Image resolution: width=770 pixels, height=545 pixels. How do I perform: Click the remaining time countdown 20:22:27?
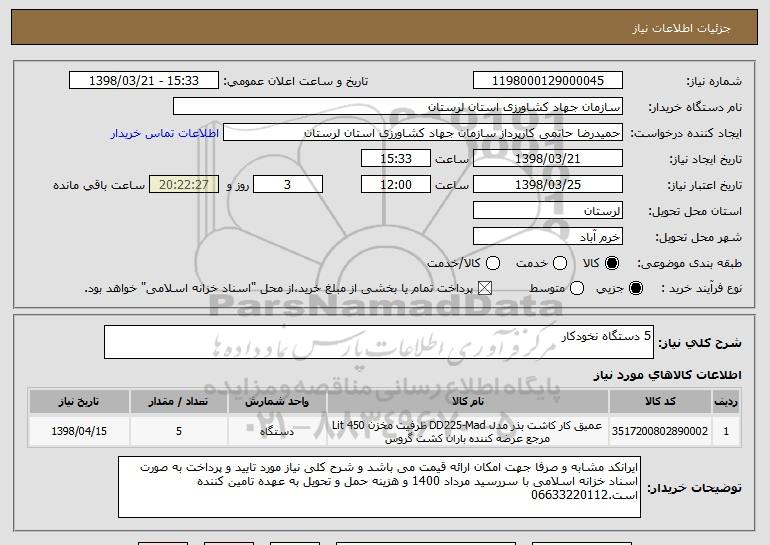pos(184,185)
